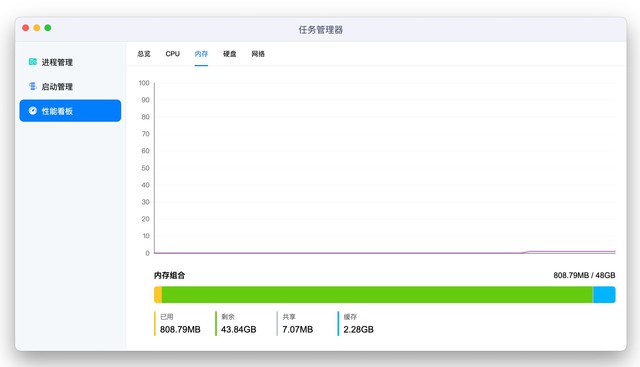Switch to the 总览 tab
The width and height of the screenshot is (640, 367).
(x=144, y=54)
